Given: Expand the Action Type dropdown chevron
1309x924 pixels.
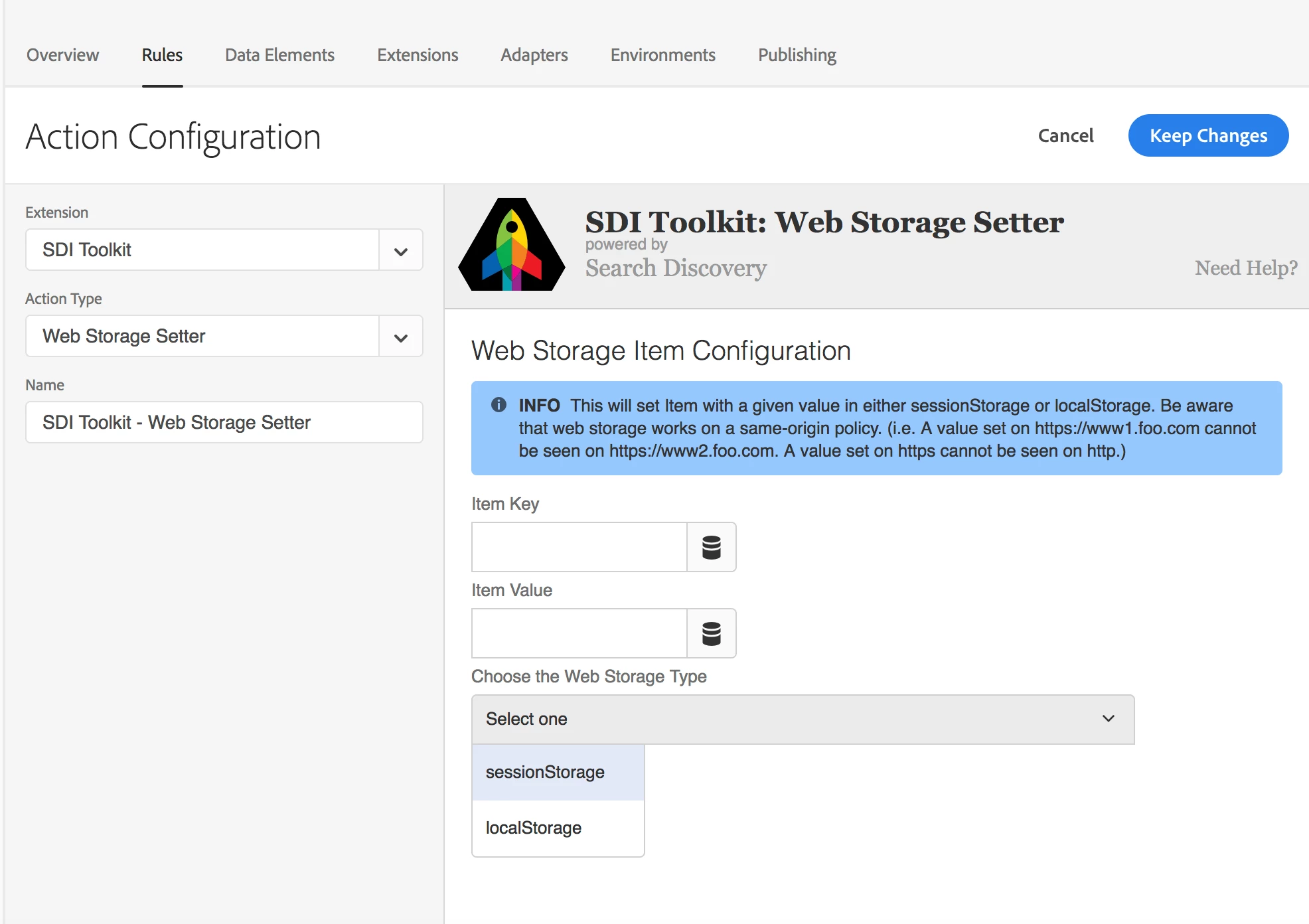Looking at the screenshot, I should pyautogui.click(x=400, y=337).
